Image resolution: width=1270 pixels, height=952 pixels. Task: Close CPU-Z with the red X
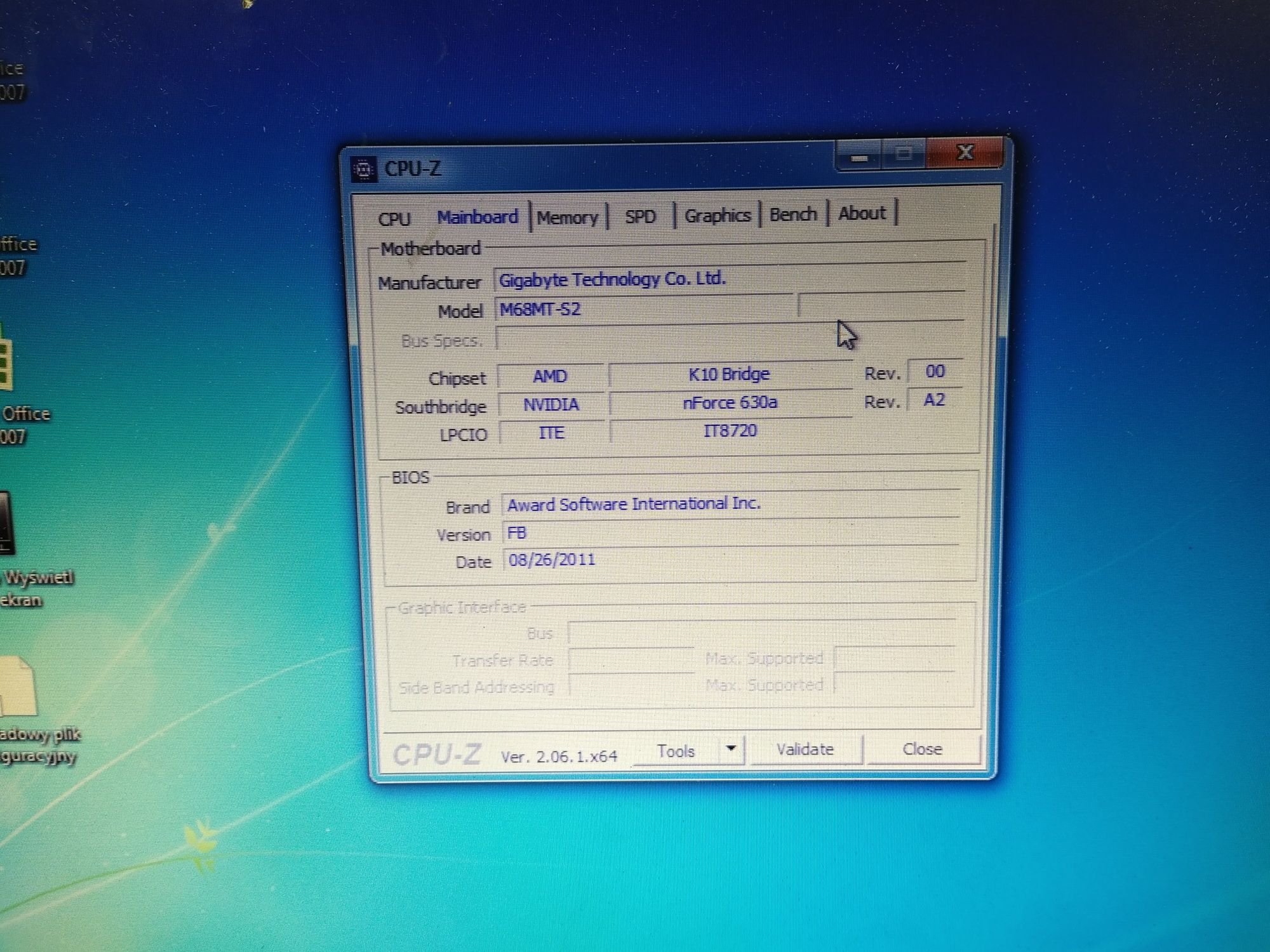(965, 152)
